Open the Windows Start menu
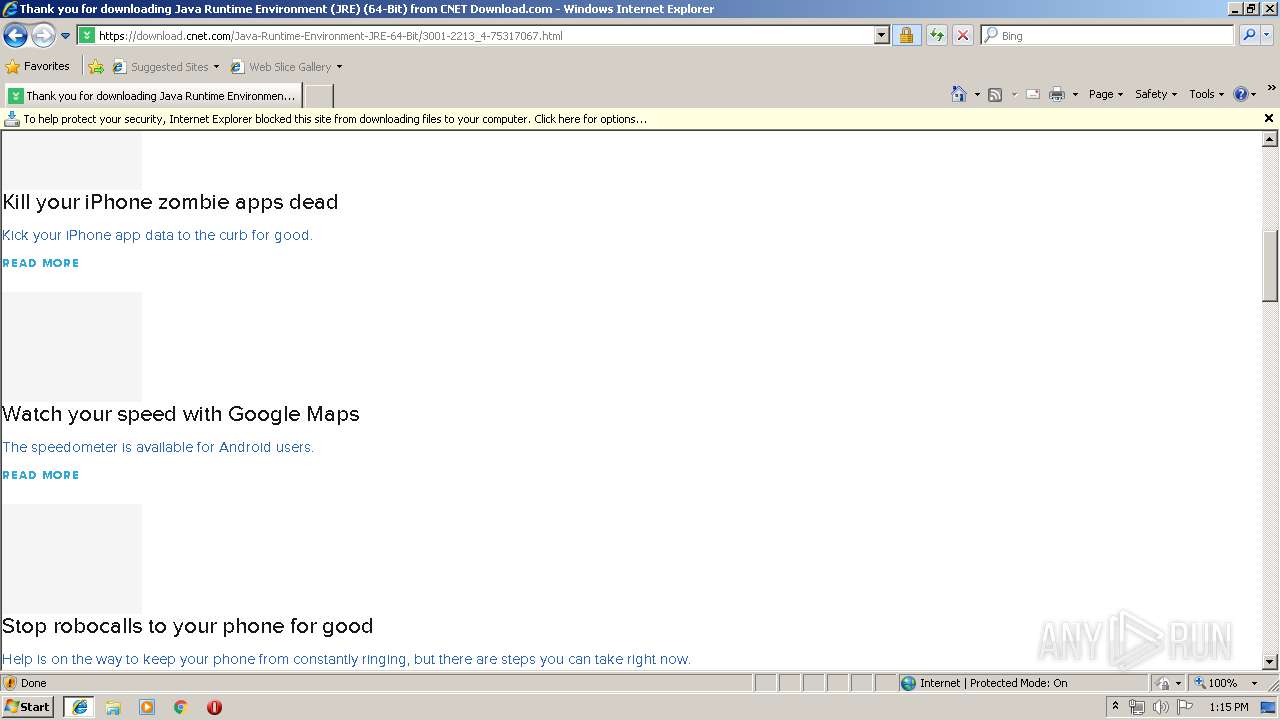The image size is (1280, 720). 28,707
